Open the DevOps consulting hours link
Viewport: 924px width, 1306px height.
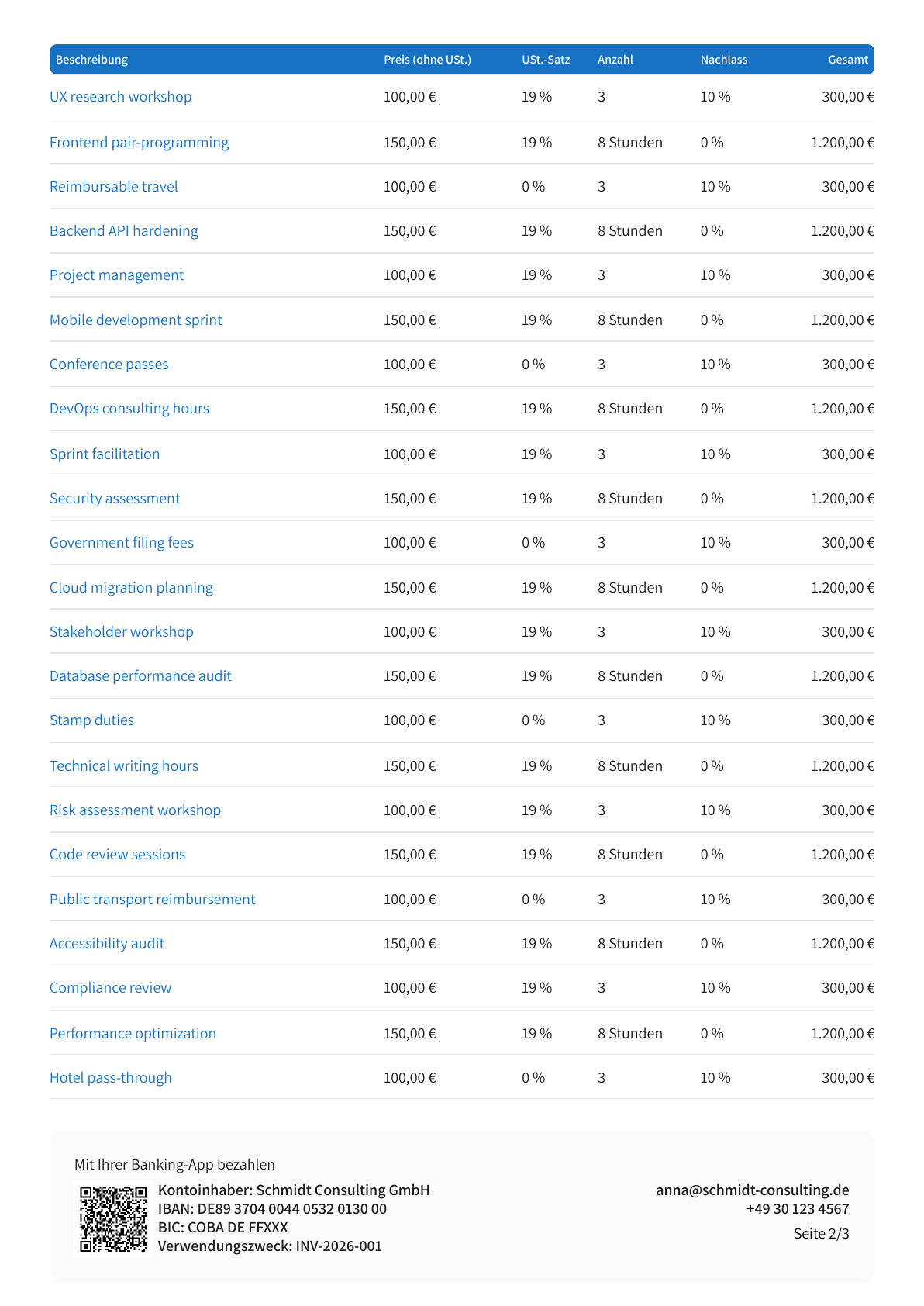(x=129, y=409)
